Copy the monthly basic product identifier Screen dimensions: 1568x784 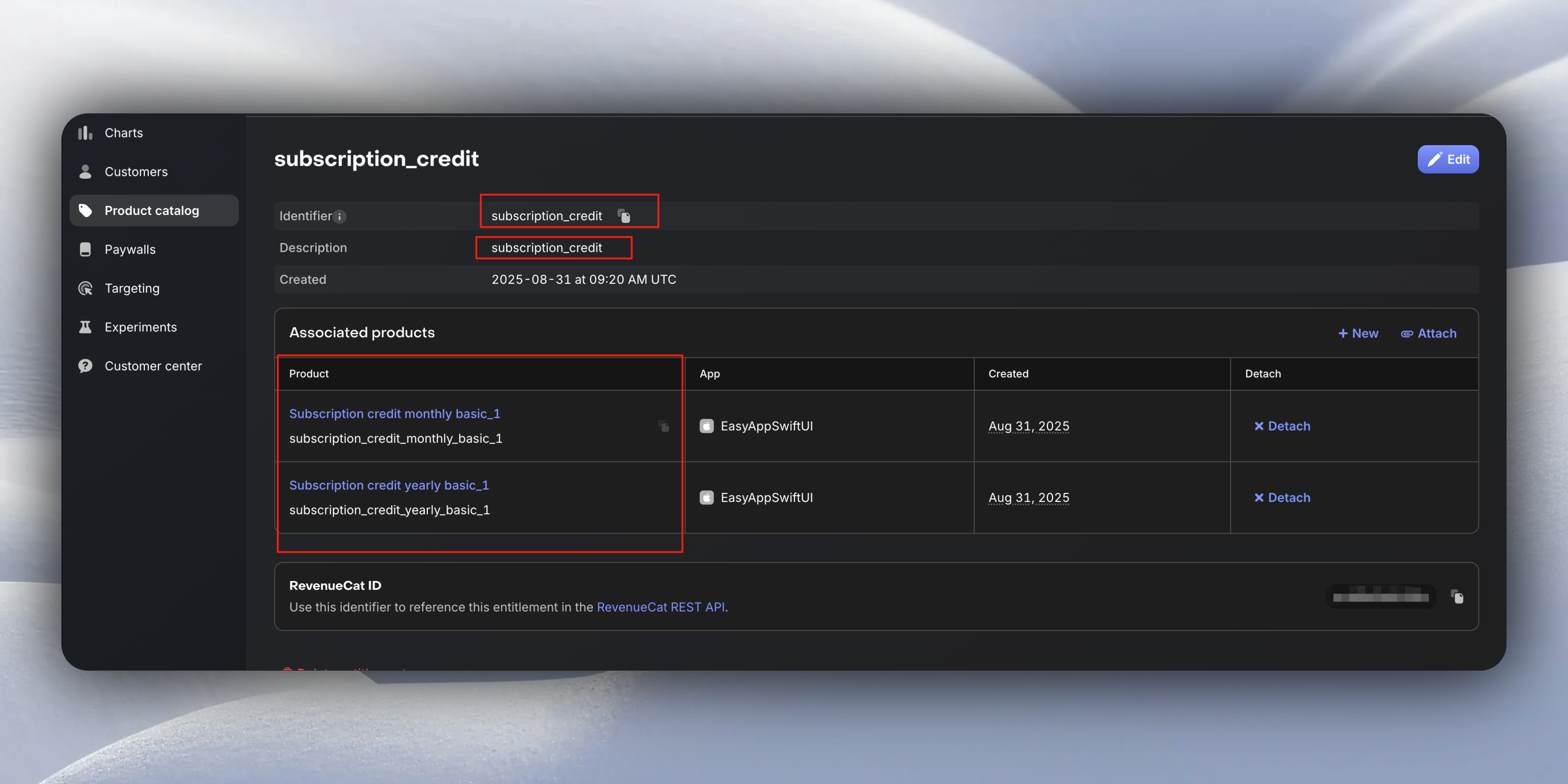664,426
